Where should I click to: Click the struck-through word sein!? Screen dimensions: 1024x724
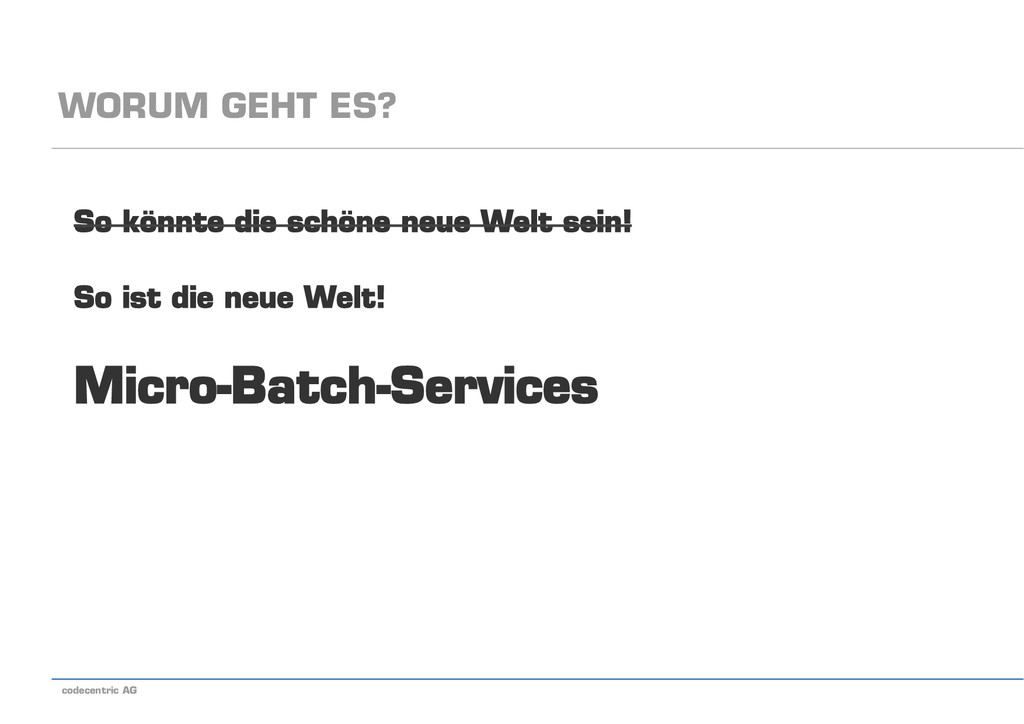pos(598,221)
